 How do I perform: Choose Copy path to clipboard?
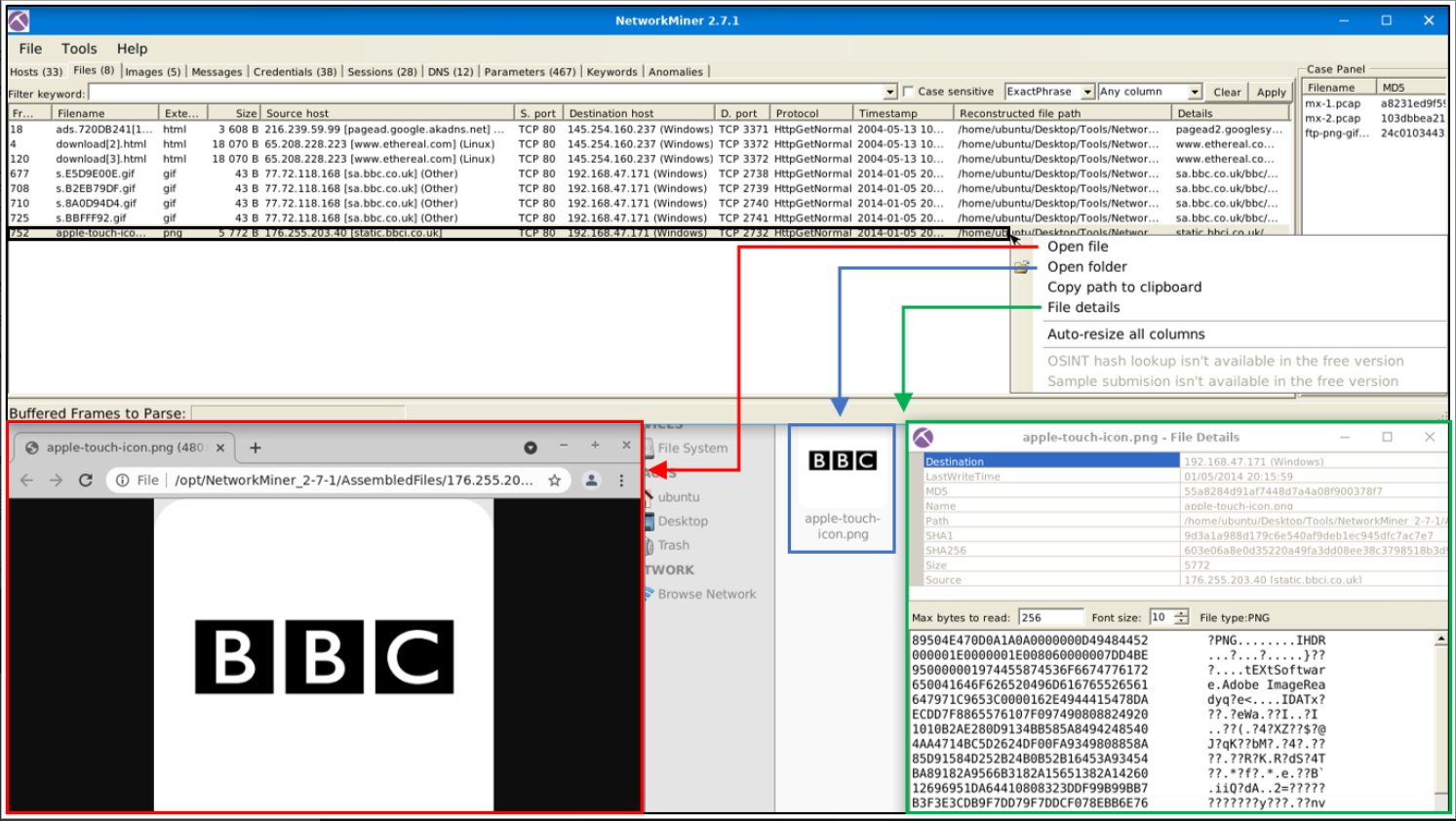(1123, 288)
